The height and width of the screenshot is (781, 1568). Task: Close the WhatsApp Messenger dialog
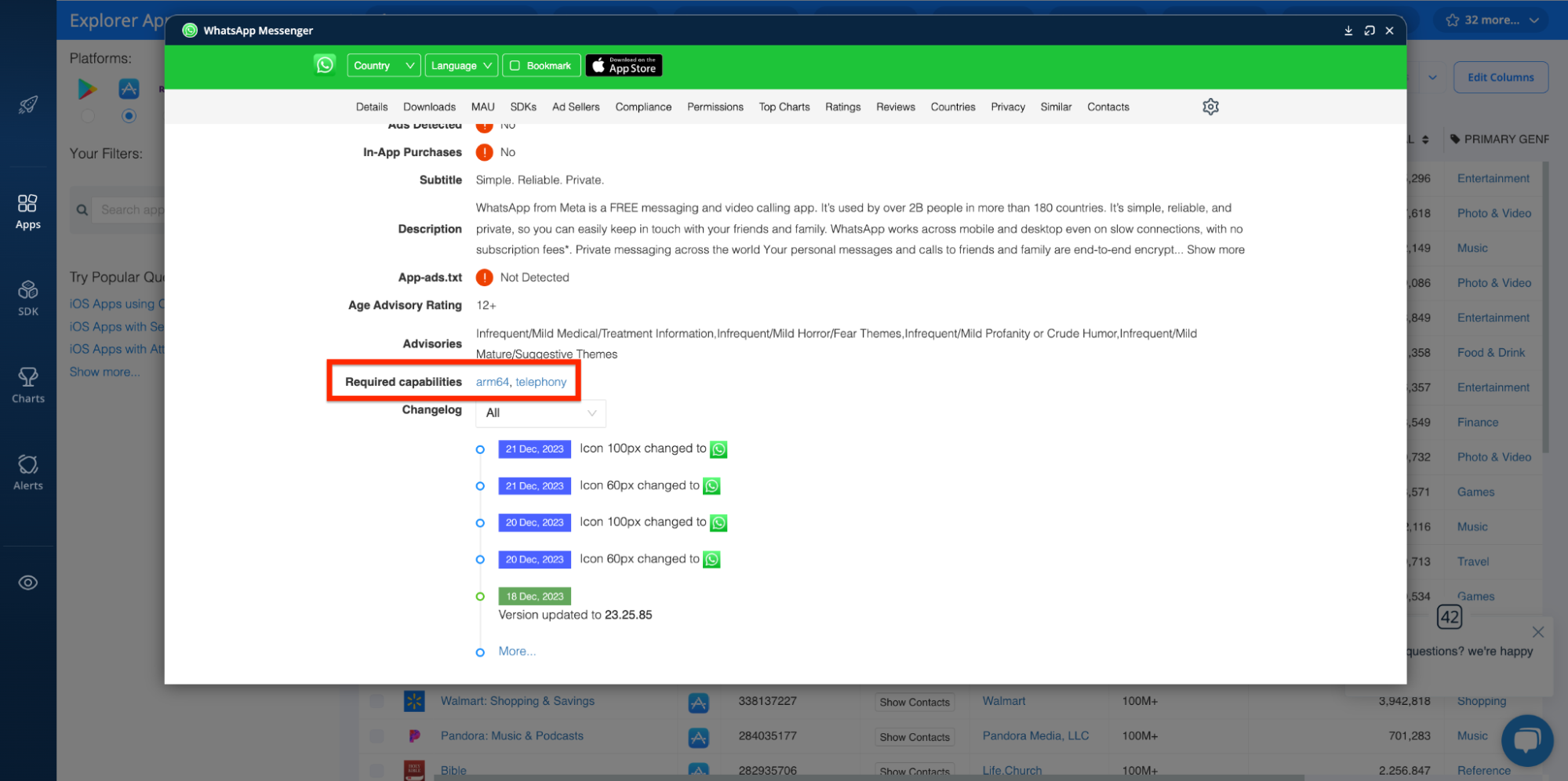pos(1389,31)
